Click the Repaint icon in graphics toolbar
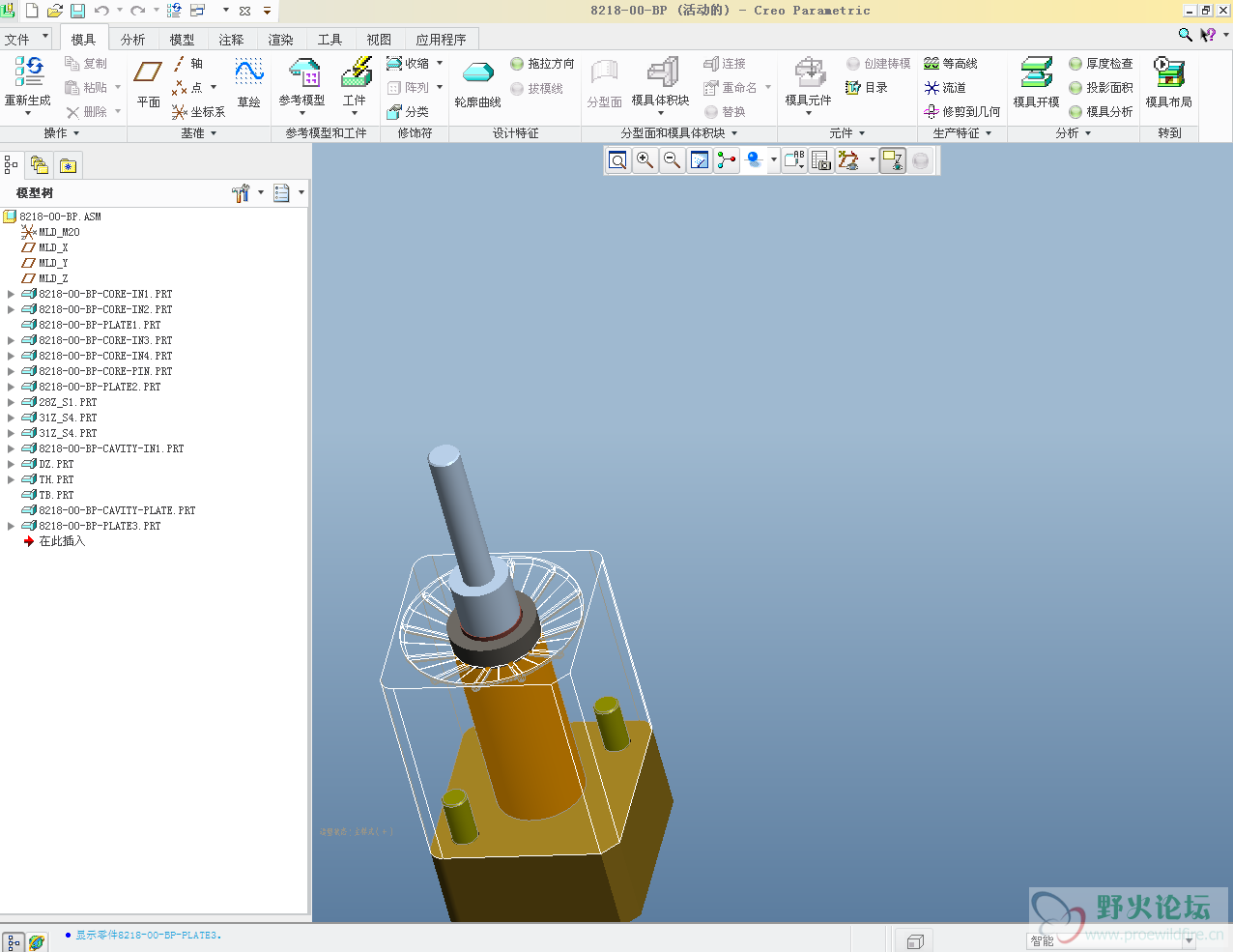The height and width of the screenshot is (952, 1233). (x=700, y=160)
